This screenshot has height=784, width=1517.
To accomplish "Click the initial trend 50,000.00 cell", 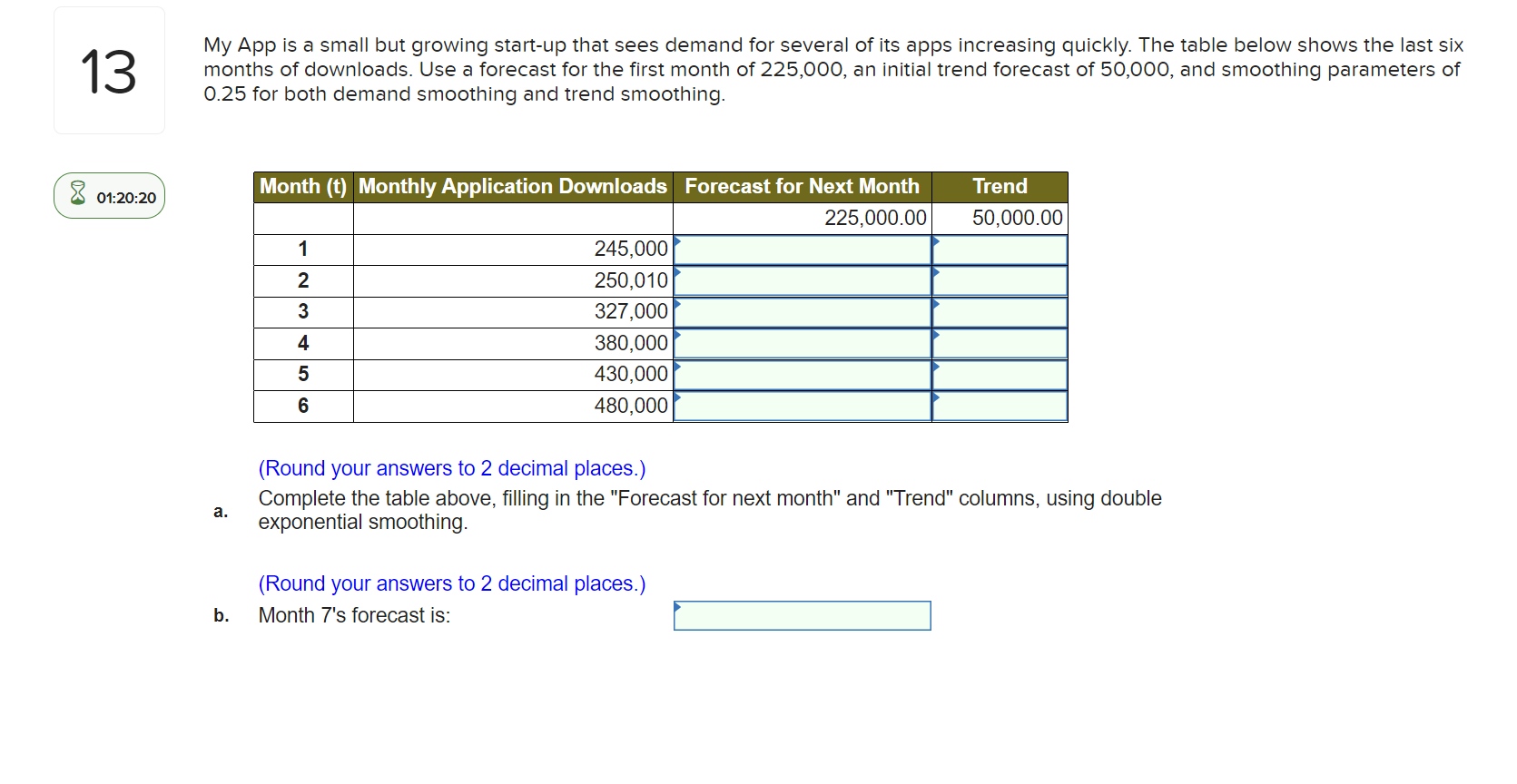I will [1000, 218].
